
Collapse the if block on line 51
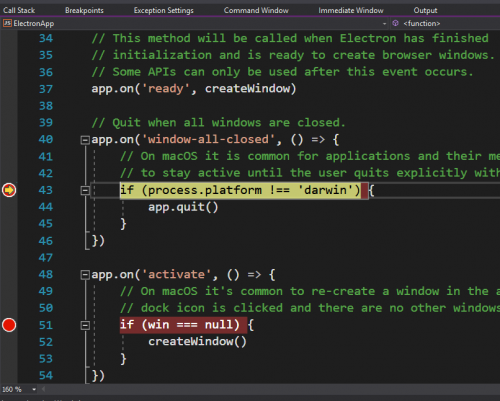[x=85, y=325]
